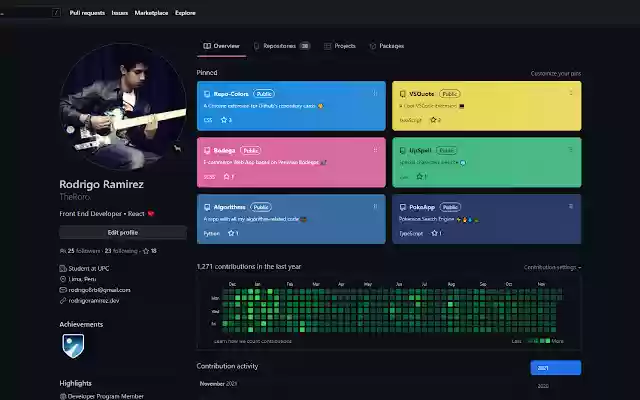
Task: Click the VSQuote repository icon
Action: click(x=402, y=94)
